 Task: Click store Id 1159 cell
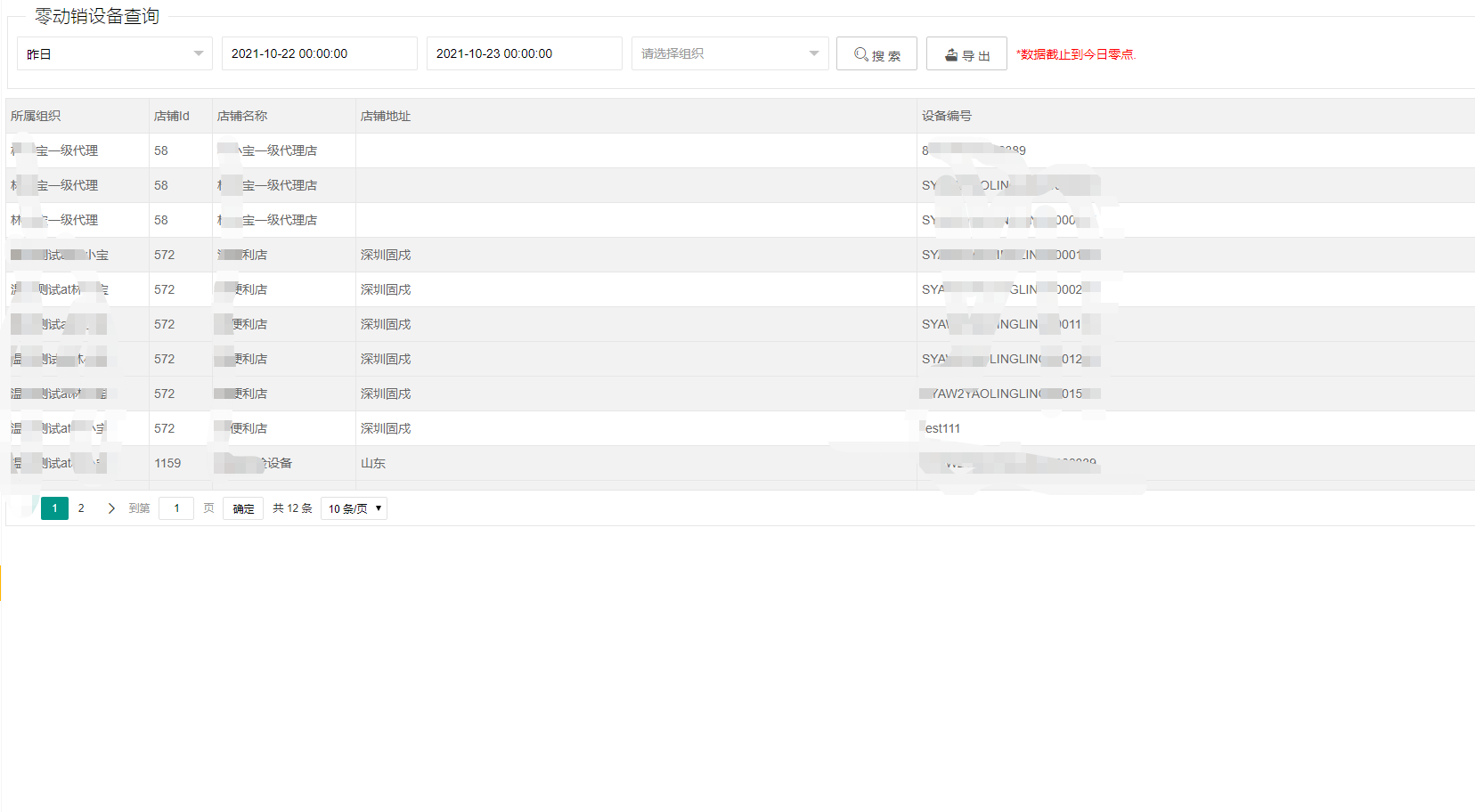pyautogui.click(x=167, y=463)
